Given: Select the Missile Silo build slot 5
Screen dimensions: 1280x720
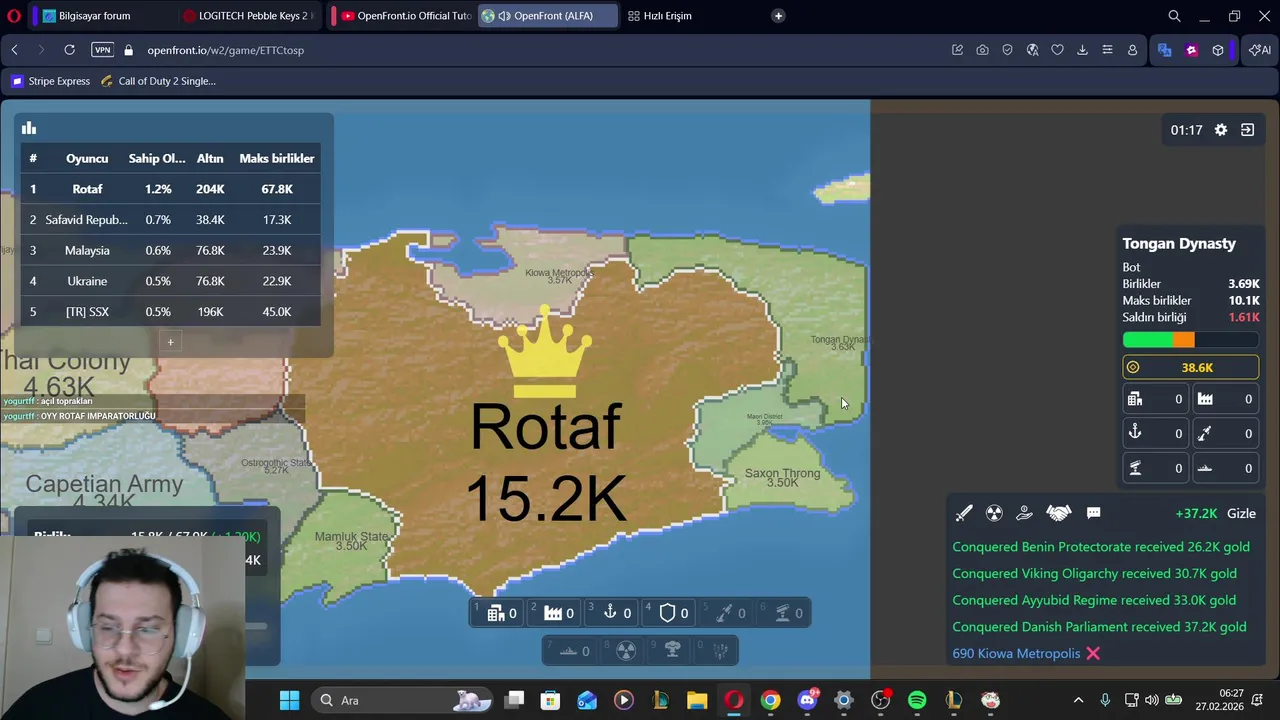Looking at the screenshot, I should [726, 613].
